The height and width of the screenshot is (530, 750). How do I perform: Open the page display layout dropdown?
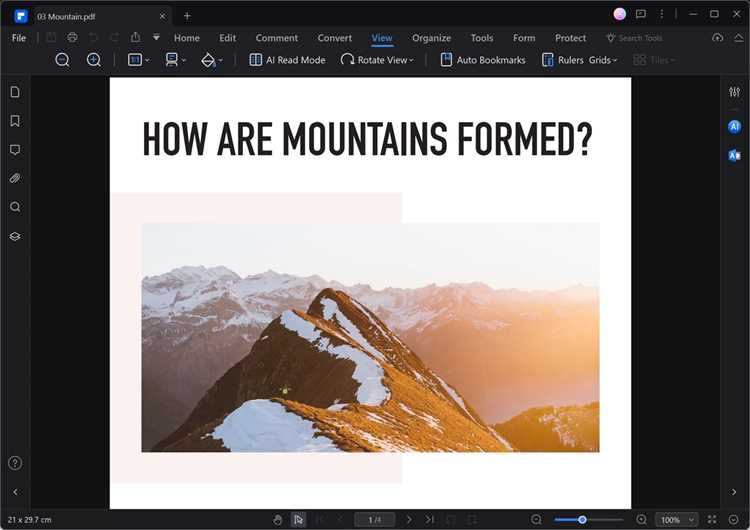pos(175,60)
